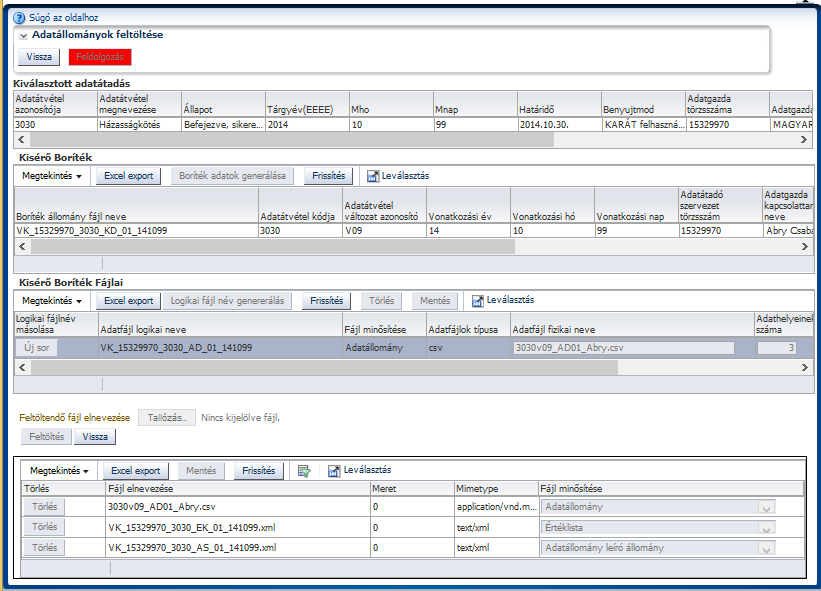The image size is (821, 591).
Task: Collapse the Adatállományok feltöltése section
Action: click(x=24, y=36)
